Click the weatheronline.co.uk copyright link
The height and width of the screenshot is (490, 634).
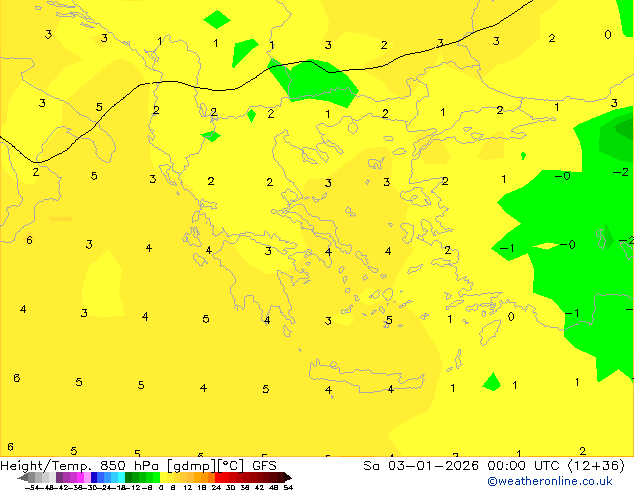(x=550, y=481)
